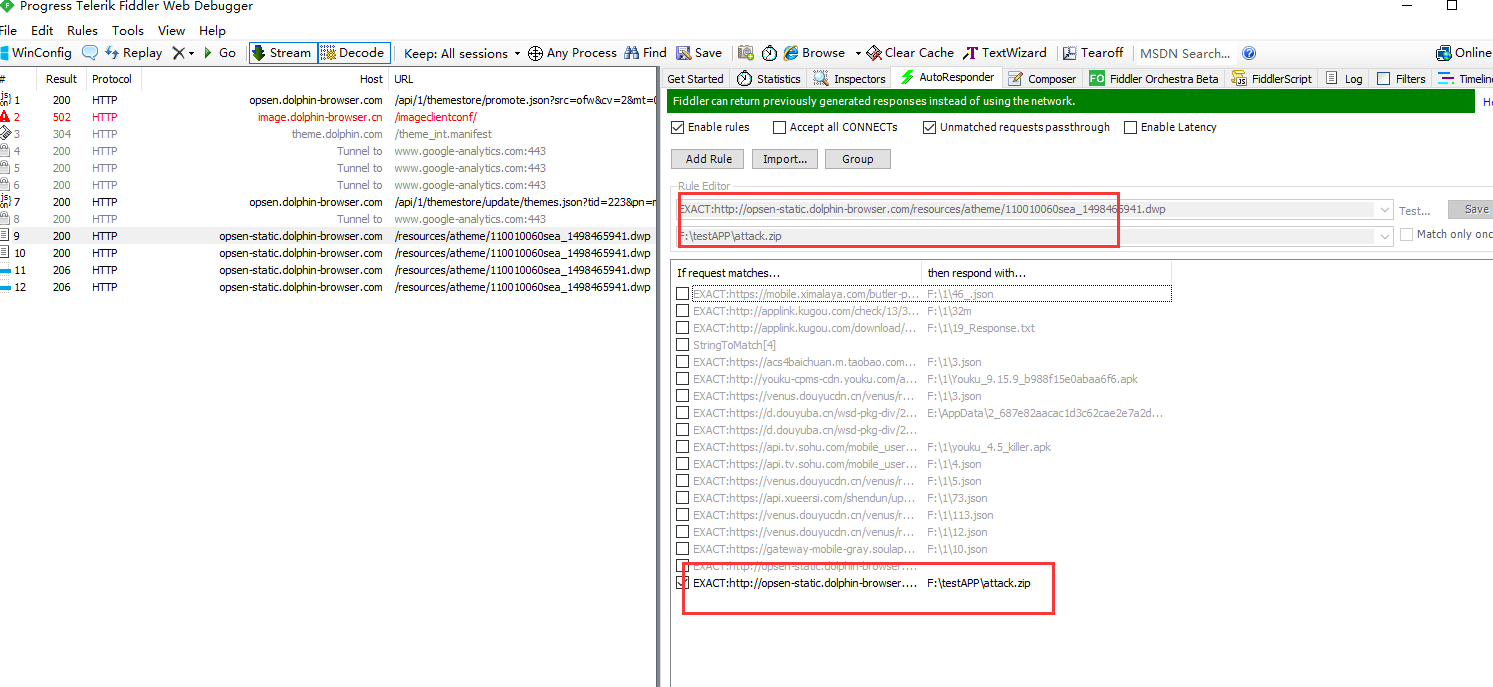1493x687 pixels.
Task: Check the mobile.ximalaya.com rule checkbox
Action: pos(683,294)
